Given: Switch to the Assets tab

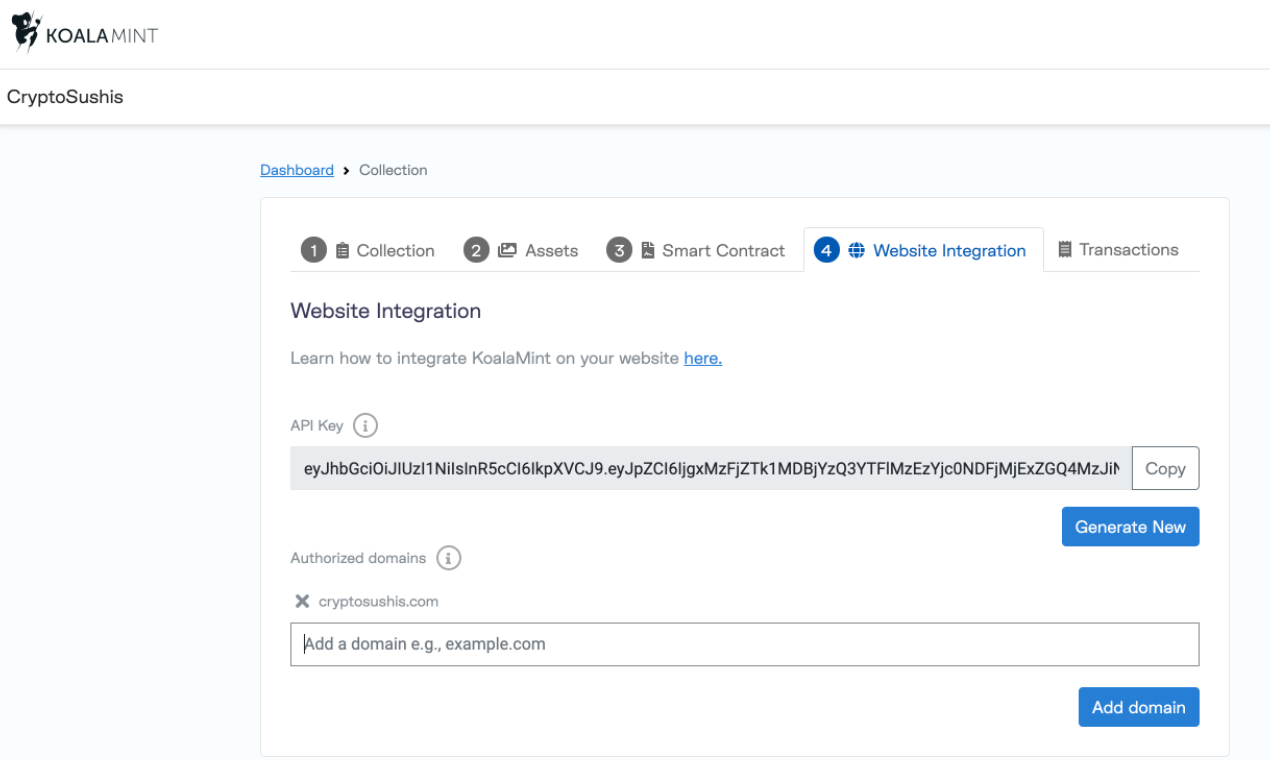Looking at the screenshot, I should (x=551, y=251).
